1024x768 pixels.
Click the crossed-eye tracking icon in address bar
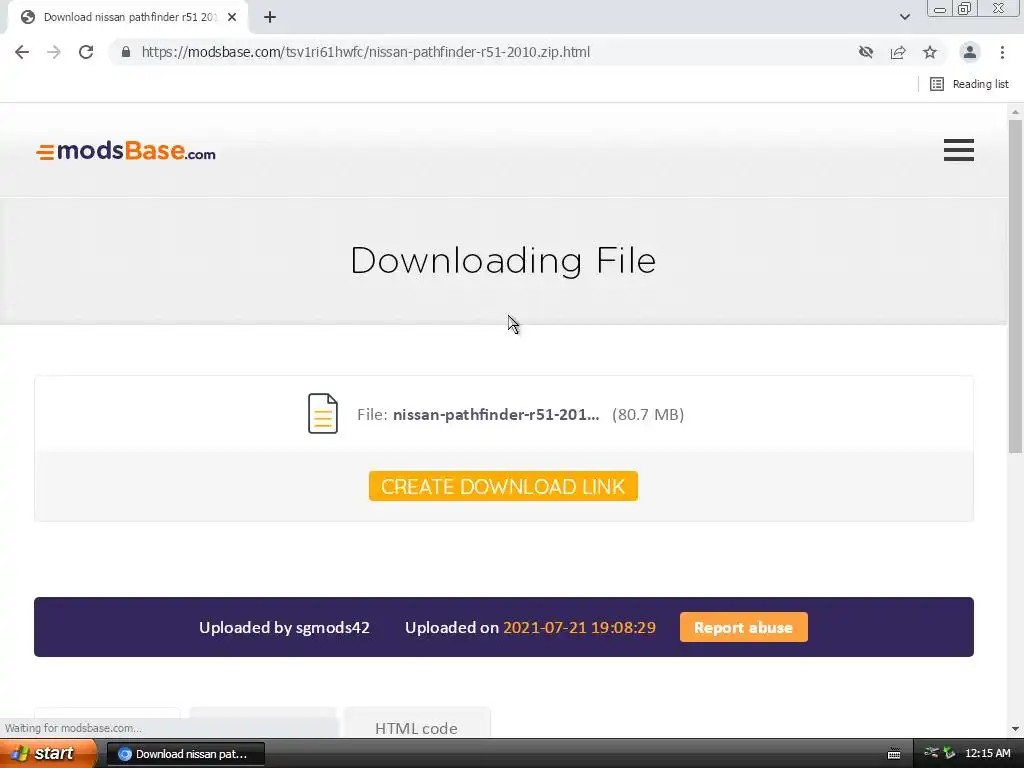click(x=866, y=52)
